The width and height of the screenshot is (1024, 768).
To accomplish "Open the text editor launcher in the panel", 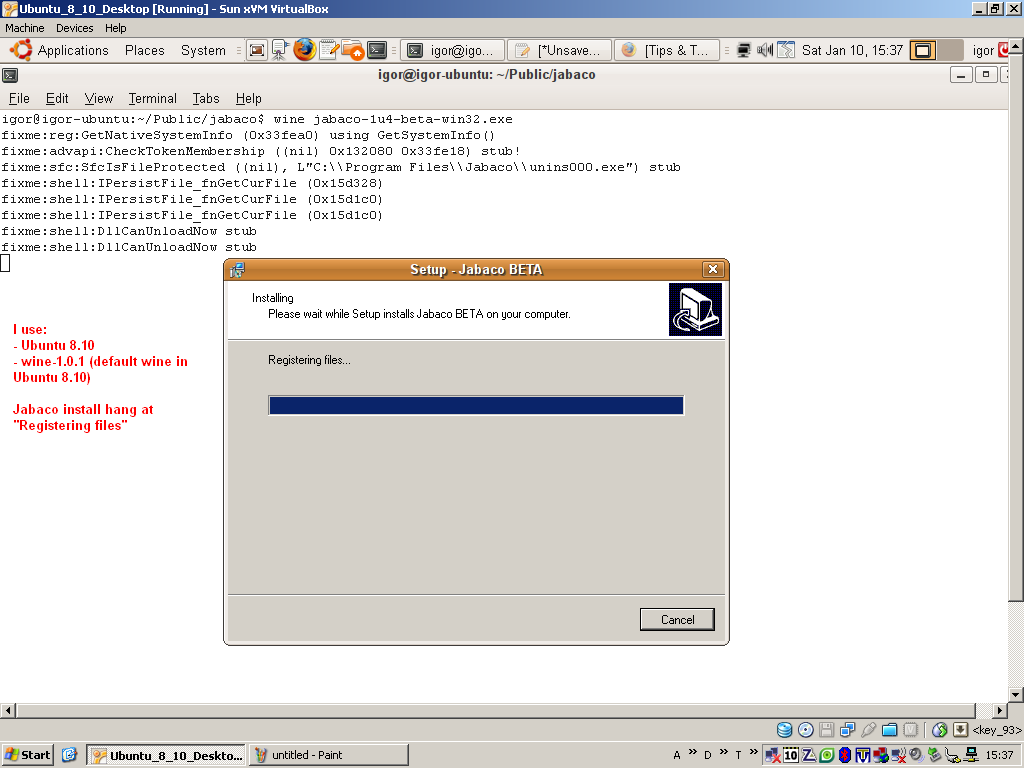I will tap(328, 50).
